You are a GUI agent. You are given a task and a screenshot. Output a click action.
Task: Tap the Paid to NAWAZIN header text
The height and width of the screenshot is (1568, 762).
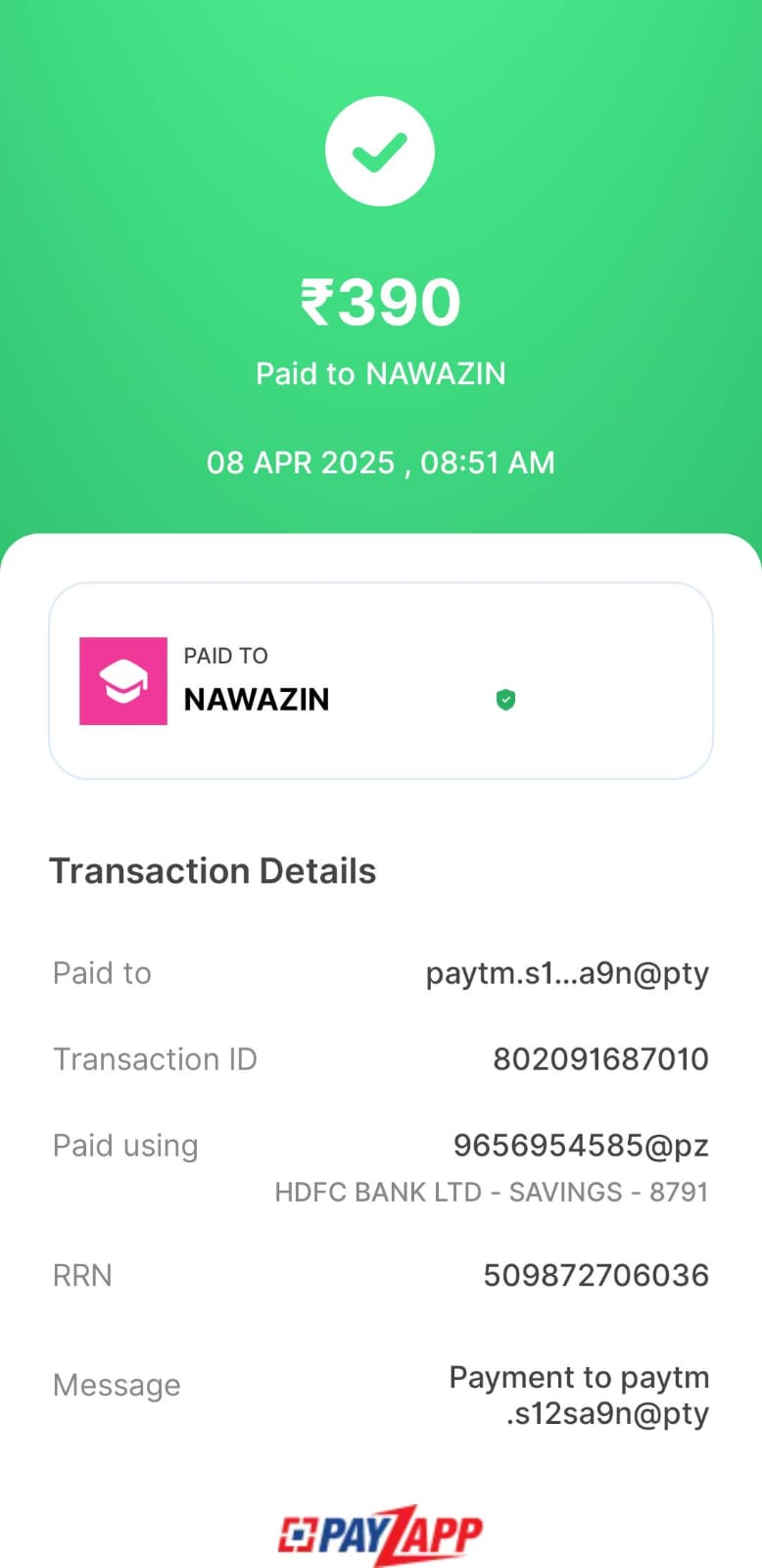tap(380, 373)
